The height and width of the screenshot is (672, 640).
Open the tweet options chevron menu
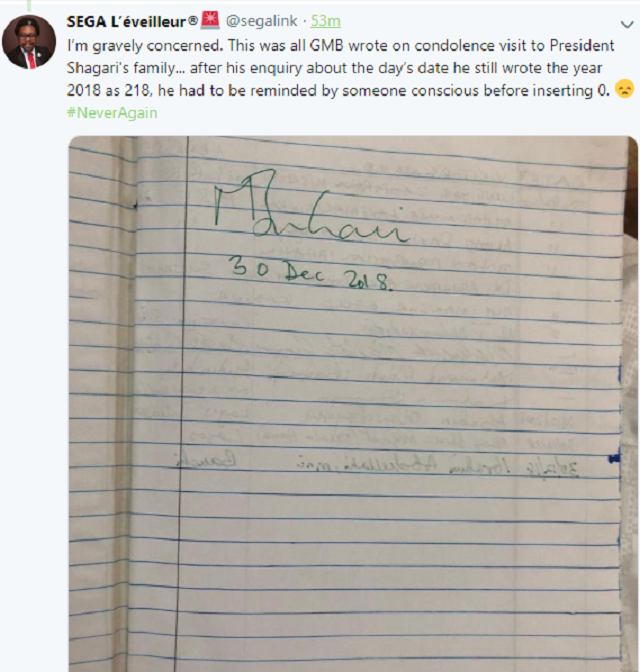click(x=626, y=23)
